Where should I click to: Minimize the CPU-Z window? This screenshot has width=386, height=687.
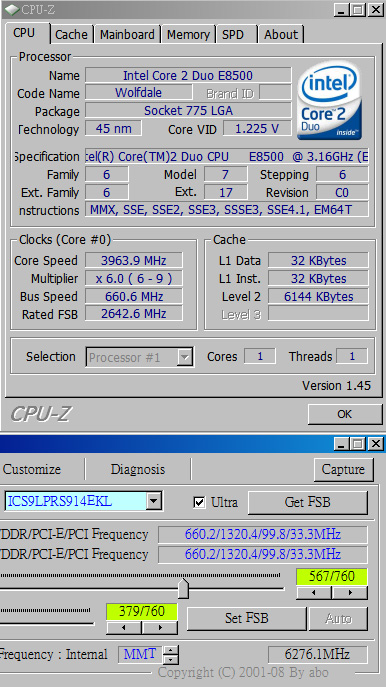click(342, 10)
